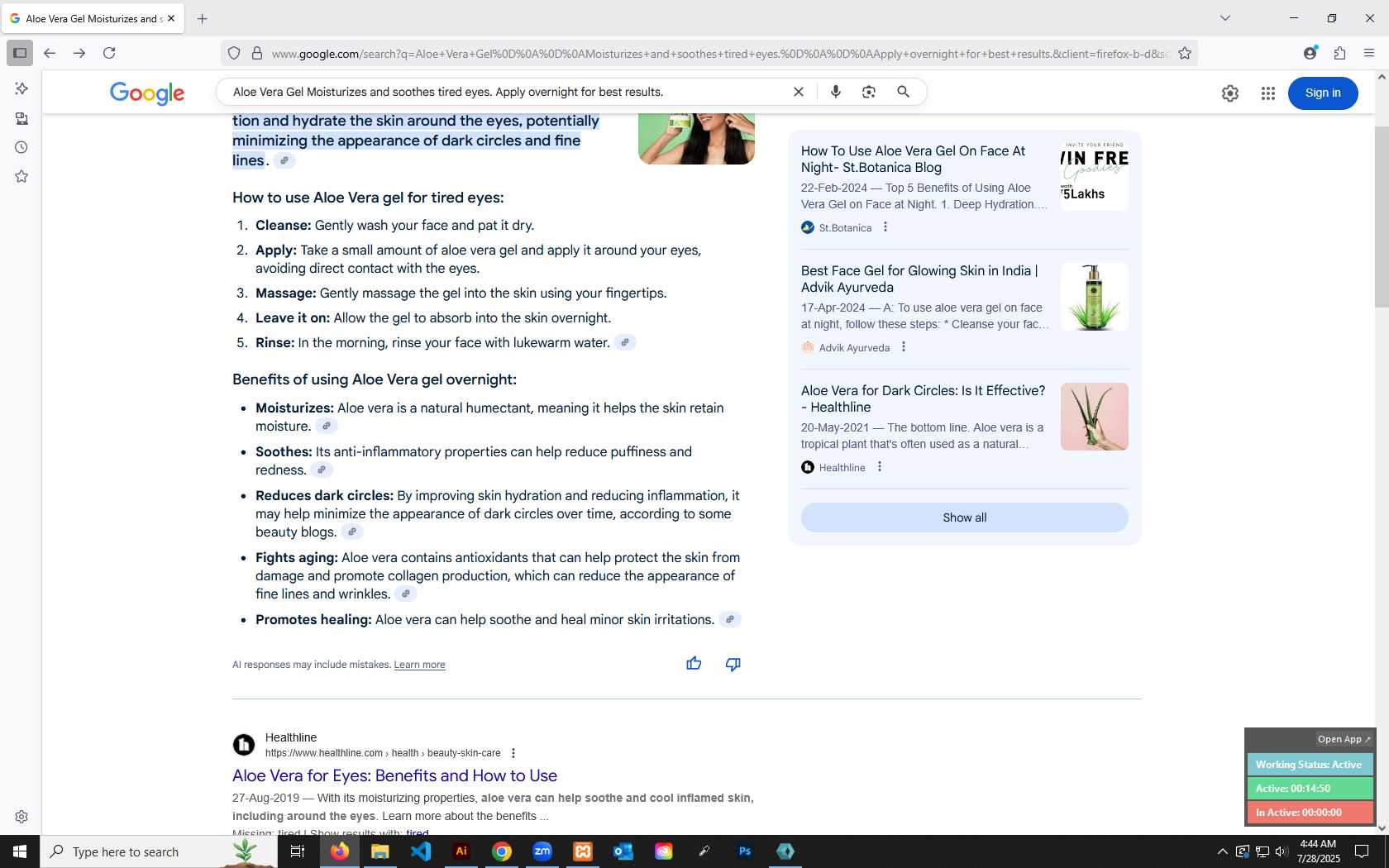Search by image with Lens icon

(x=869, y=92)
